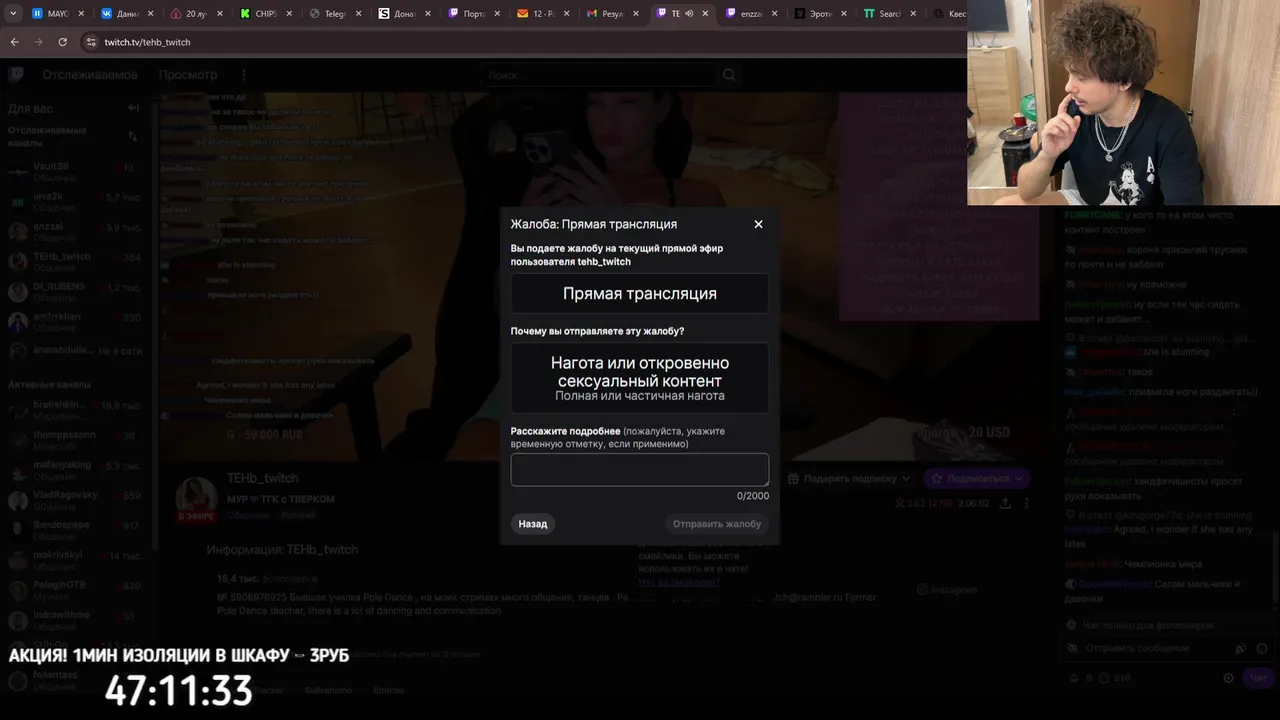1280x720 pixels.
Task: Open VladRagovsky channel in sidebar
Action: tap(75, 500)
